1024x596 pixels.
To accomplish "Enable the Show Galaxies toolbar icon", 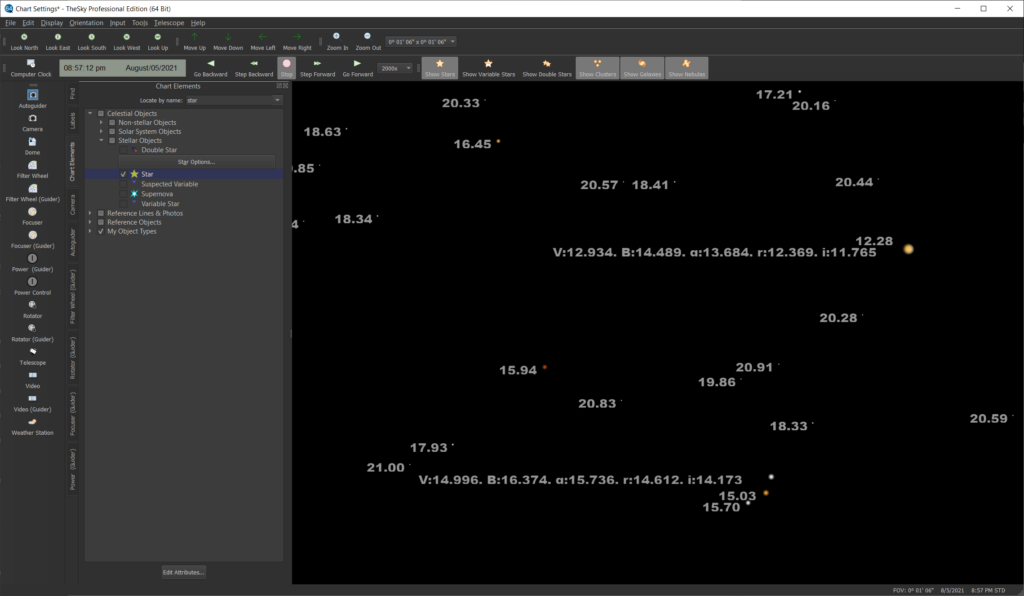I will click(641, 68).
